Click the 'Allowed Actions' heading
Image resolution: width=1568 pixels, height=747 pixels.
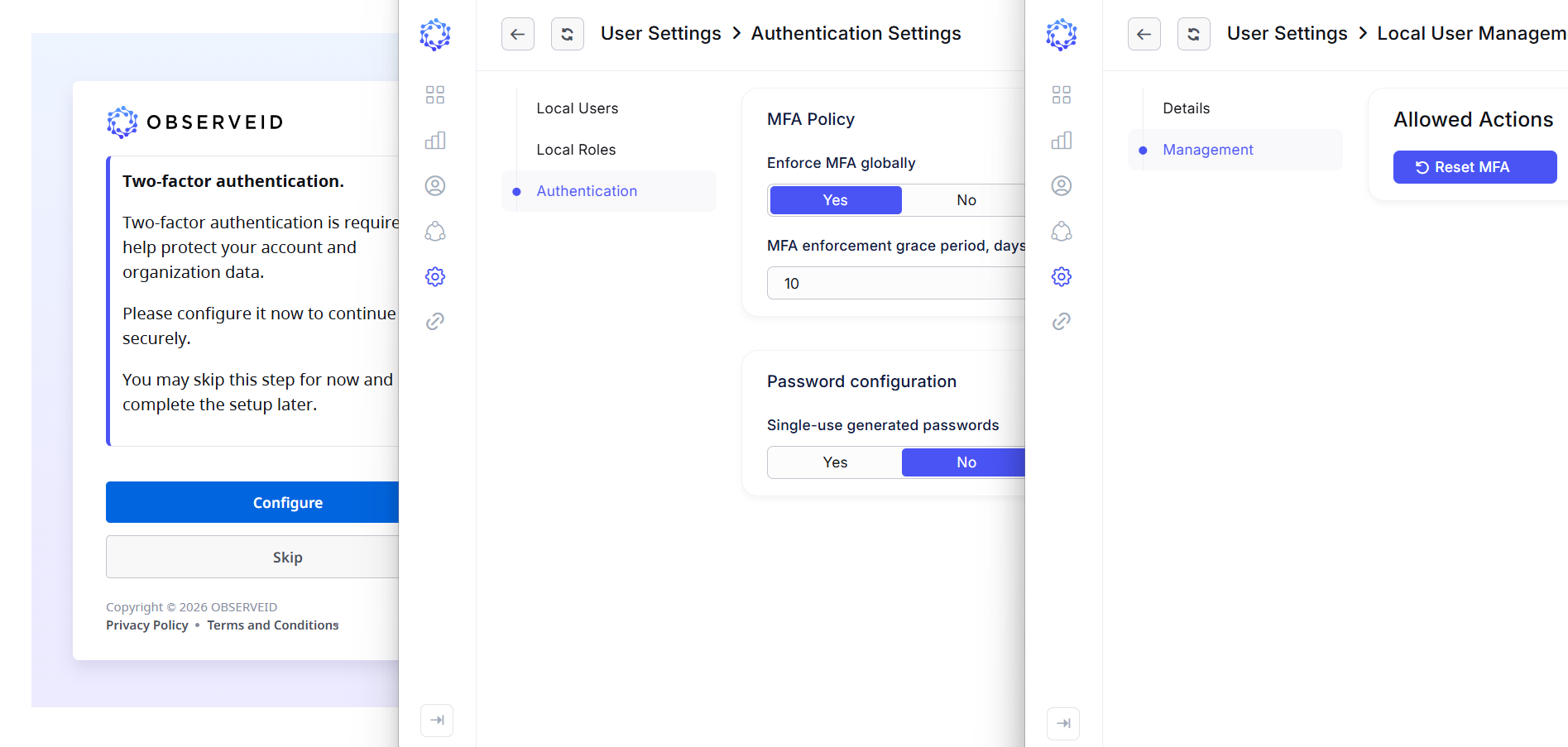[1474, 119]
